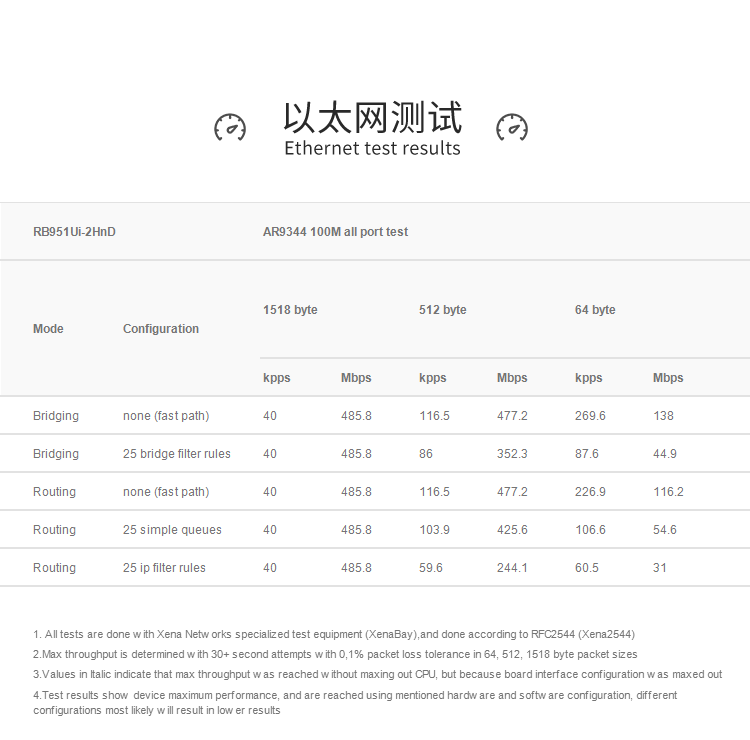Click the 54.6 Mbps value
Image resolution: width=750 pixels, height=740 pixels.
tap(664, 530)
